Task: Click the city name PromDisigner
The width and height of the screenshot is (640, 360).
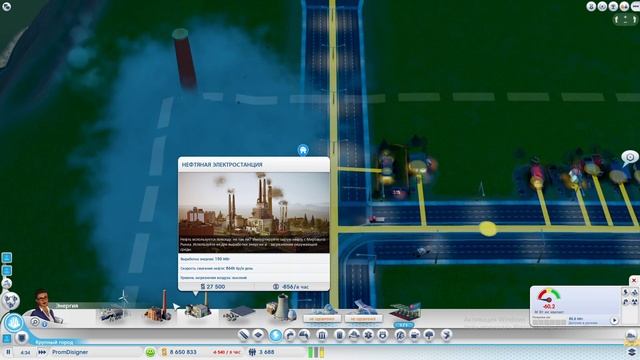Action: tap(70, 352)
